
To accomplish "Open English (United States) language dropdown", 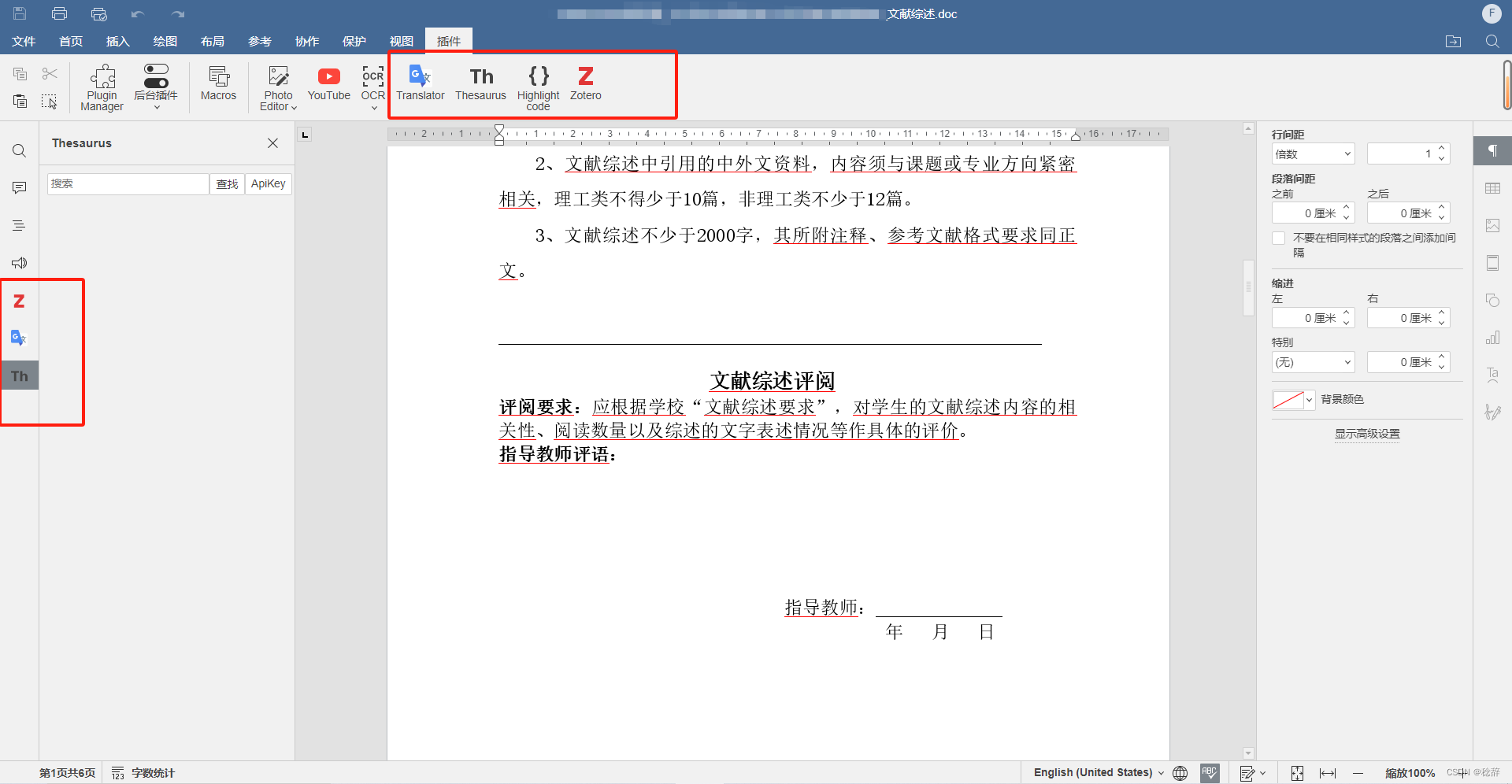I will 1099,773.
